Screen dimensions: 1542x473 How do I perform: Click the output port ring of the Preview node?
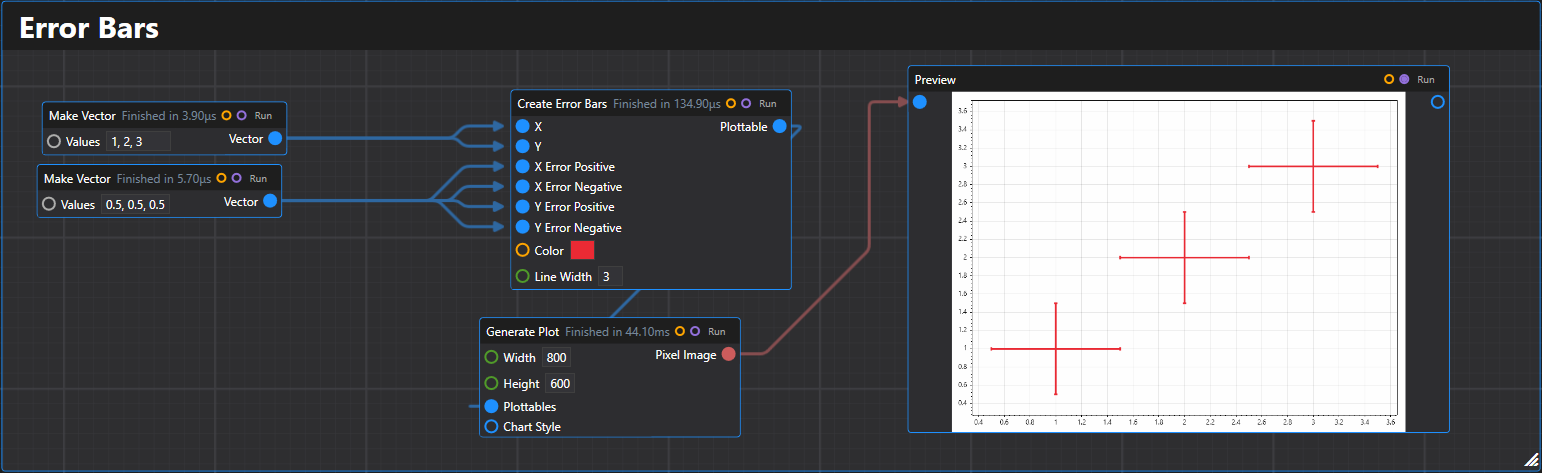(1438, 102)
